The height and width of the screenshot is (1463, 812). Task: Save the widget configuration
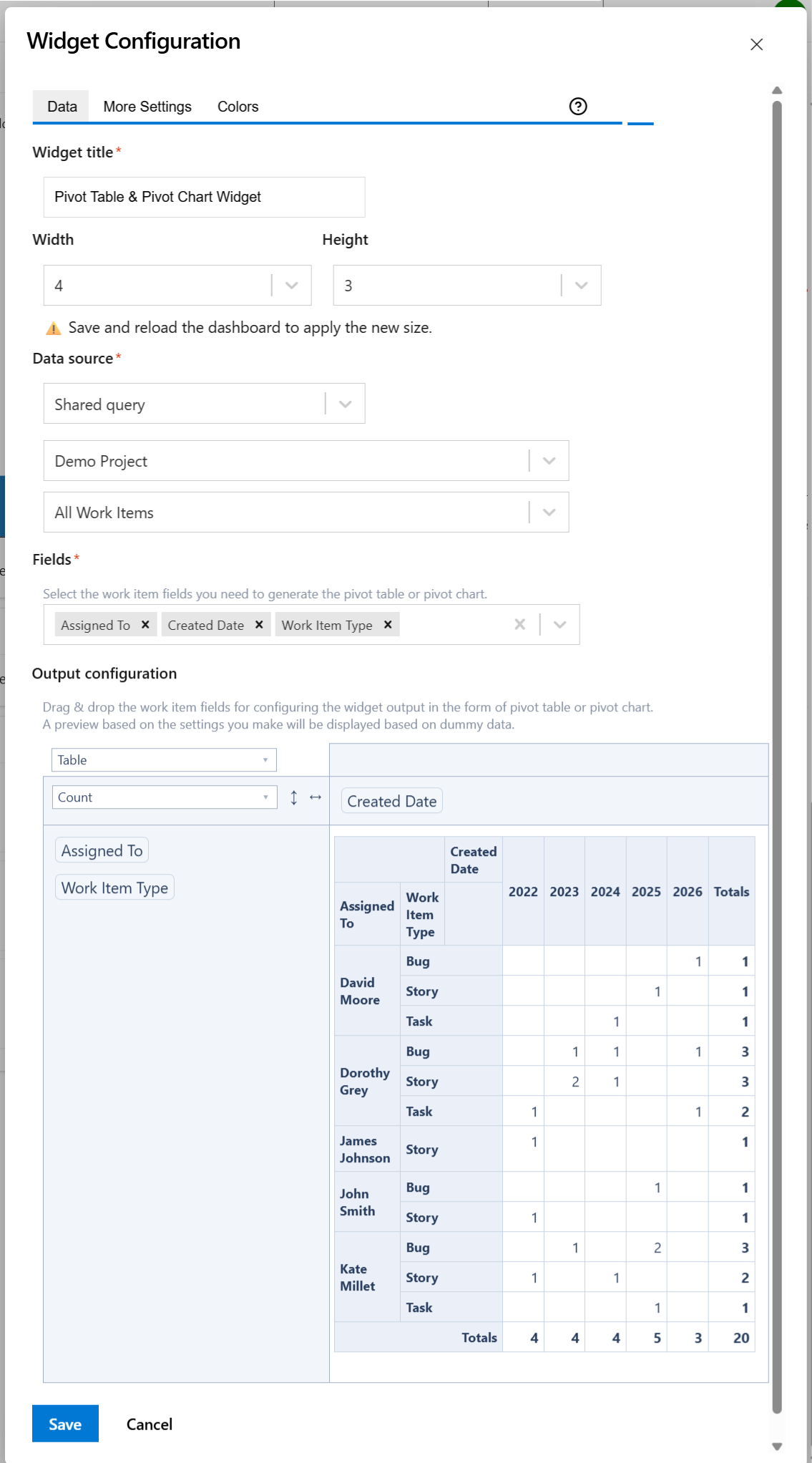click(x=65, y=1424)
